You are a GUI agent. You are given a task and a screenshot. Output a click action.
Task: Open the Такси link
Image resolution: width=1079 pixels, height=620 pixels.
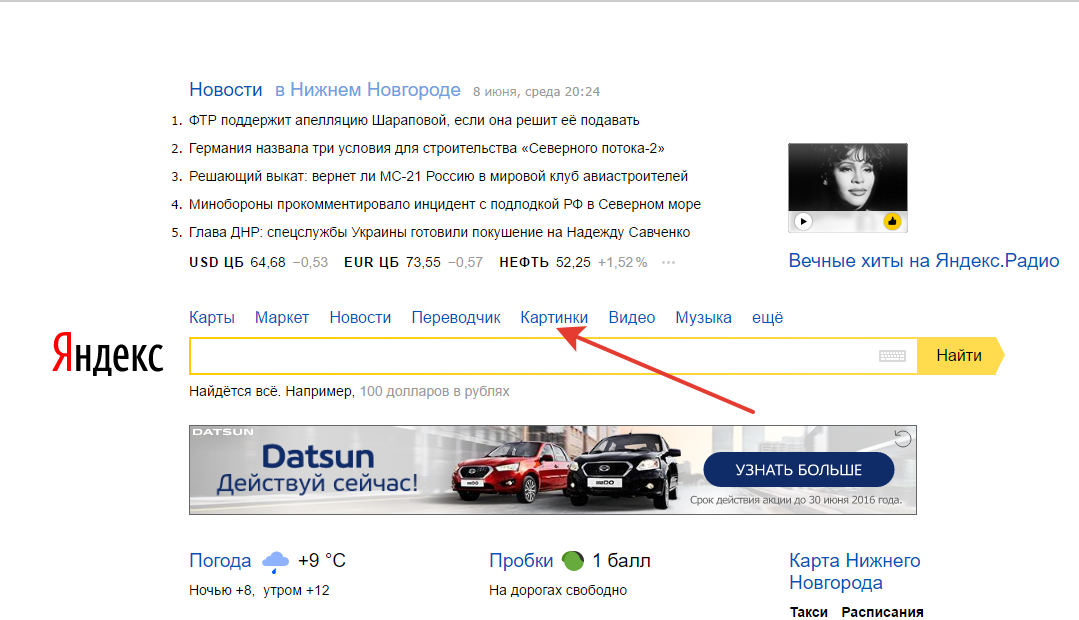coord(809,612)
